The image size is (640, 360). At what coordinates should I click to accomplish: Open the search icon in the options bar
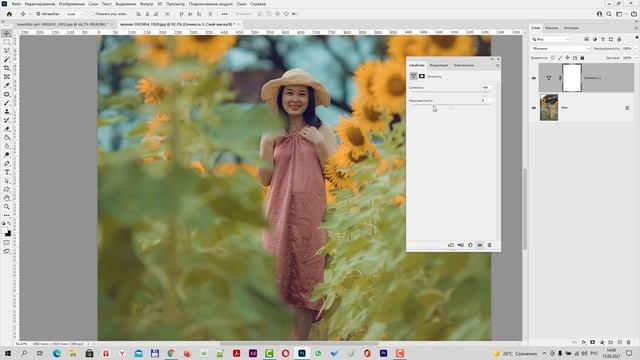pos(609,14)
